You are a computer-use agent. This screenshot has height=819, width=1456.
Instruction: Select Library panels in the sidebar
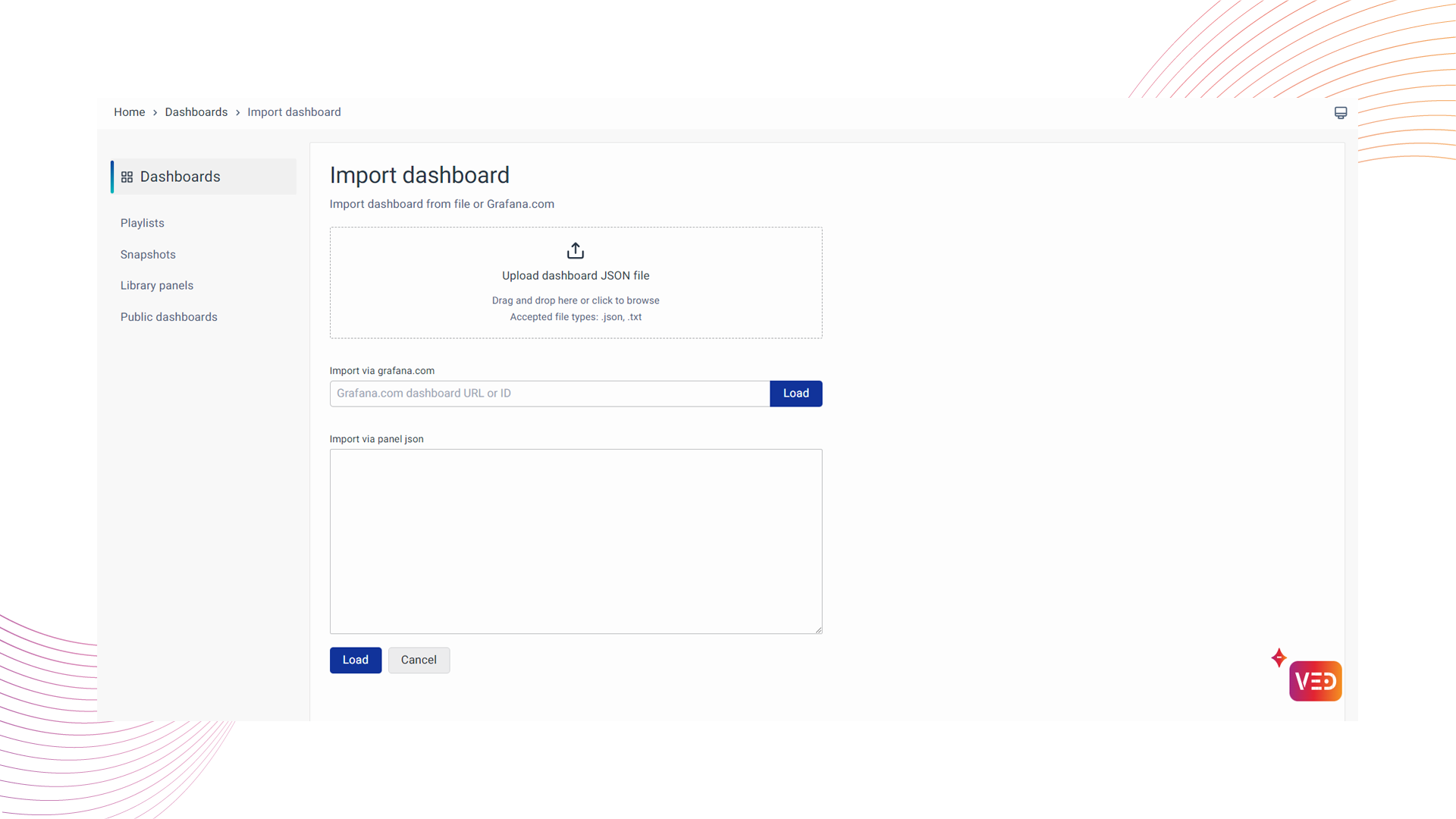point(156,286)
